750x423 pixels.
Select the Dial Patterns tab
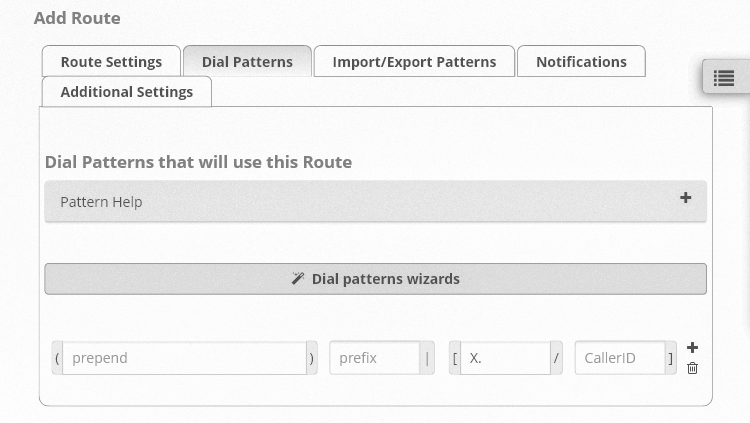(x=247, y=61)
